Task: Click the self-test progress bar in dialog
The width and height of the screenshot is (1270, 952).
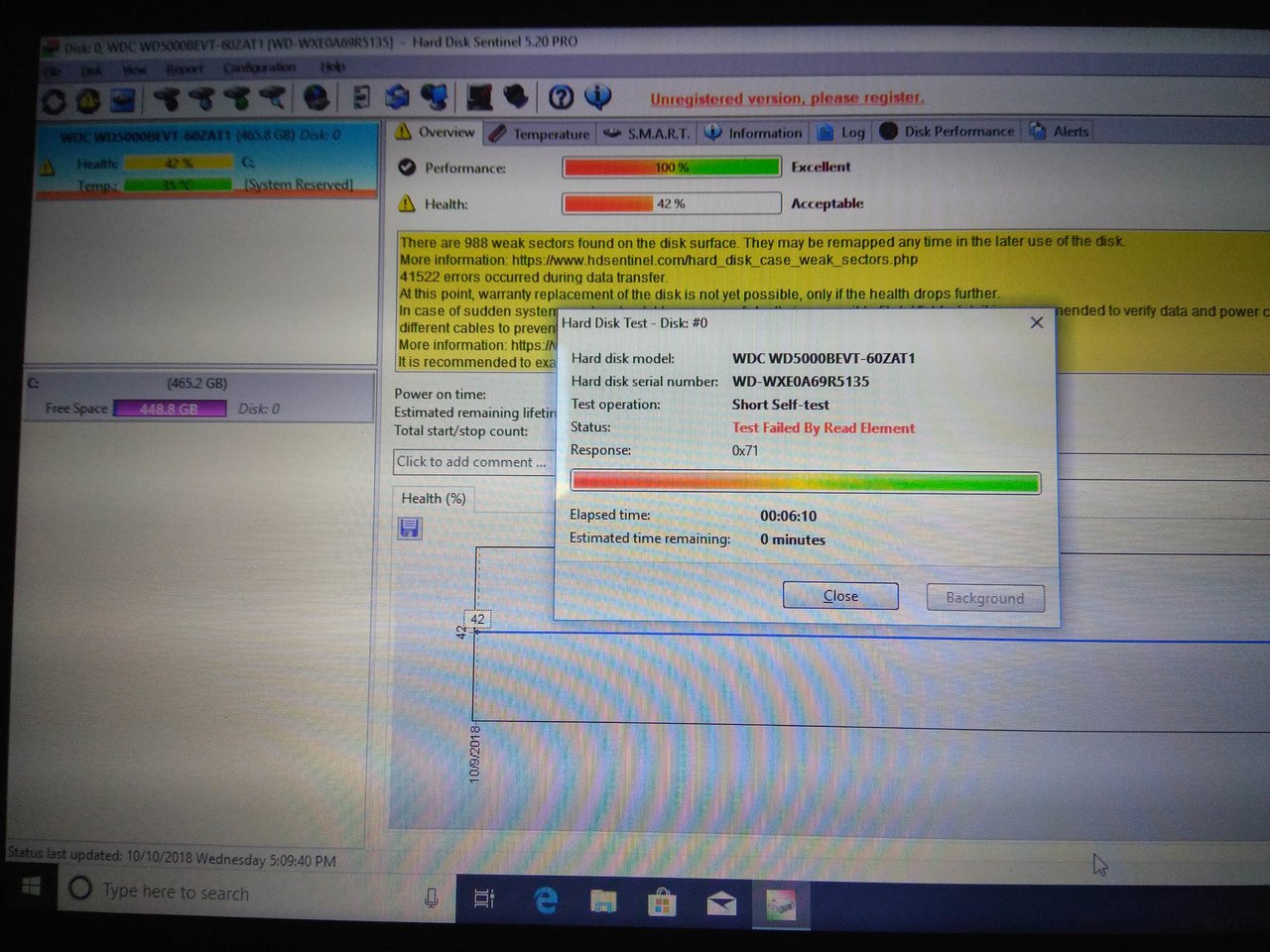Action: (806, 483)
